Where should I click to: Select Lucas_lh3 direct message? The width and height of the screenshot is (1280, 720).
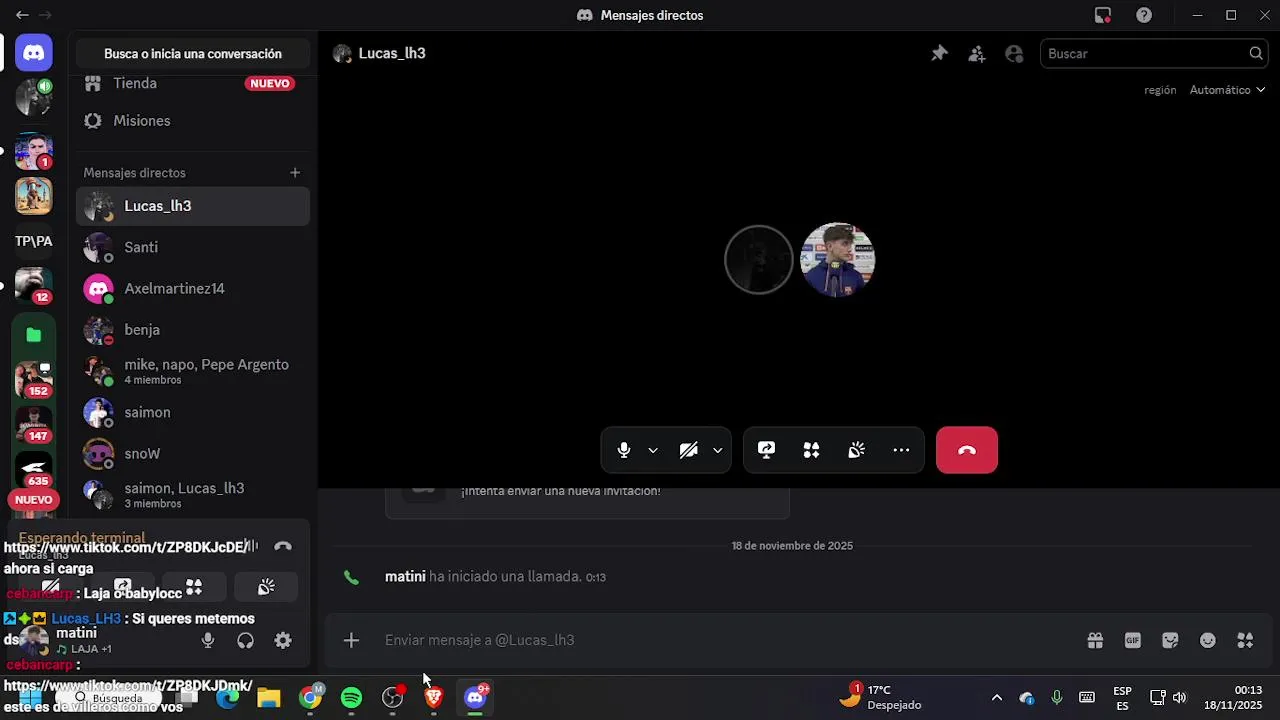tap(193, 206)
